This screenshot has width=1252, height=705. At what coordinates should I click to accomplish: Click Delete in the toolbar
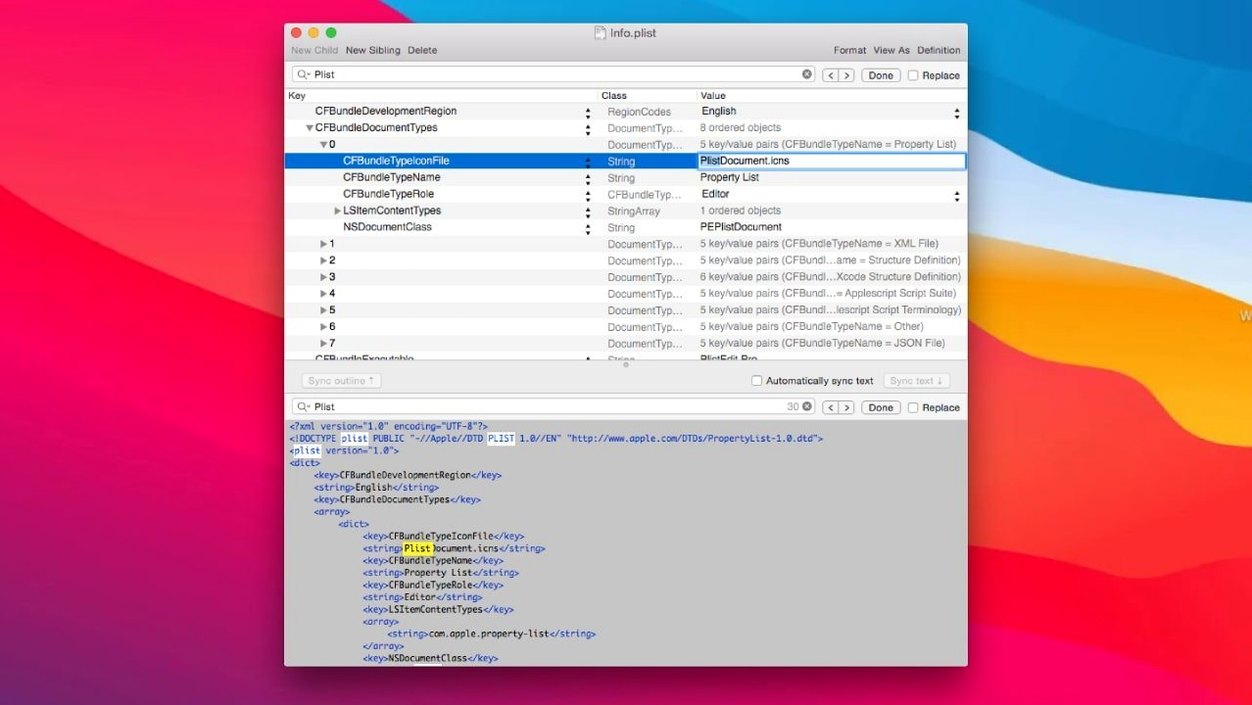click(x=422, y=50)
